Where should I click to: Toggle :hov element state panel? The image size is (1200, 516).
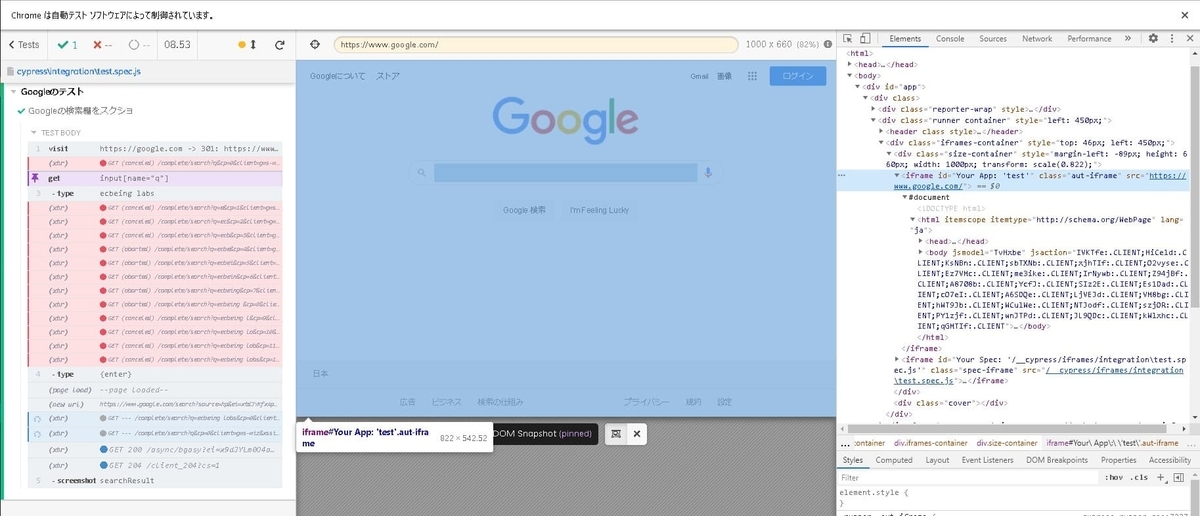[x=1114, y=478]
